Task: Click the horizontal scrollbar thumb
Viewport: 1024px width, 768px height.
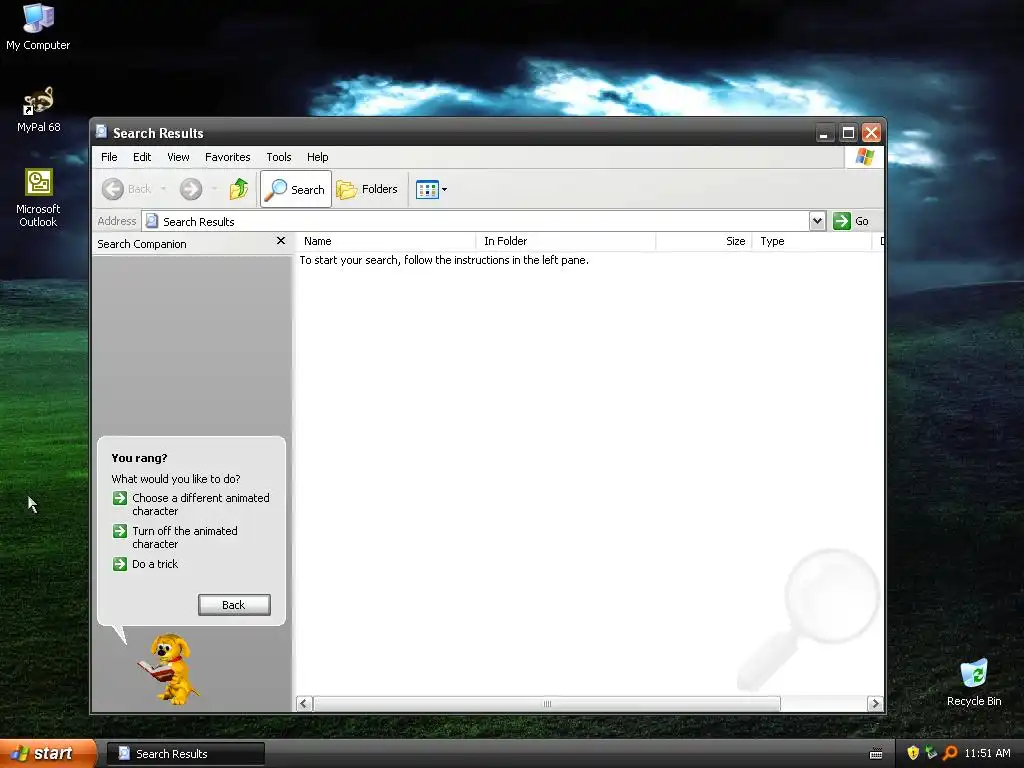Action: click(x=547, y=703)
